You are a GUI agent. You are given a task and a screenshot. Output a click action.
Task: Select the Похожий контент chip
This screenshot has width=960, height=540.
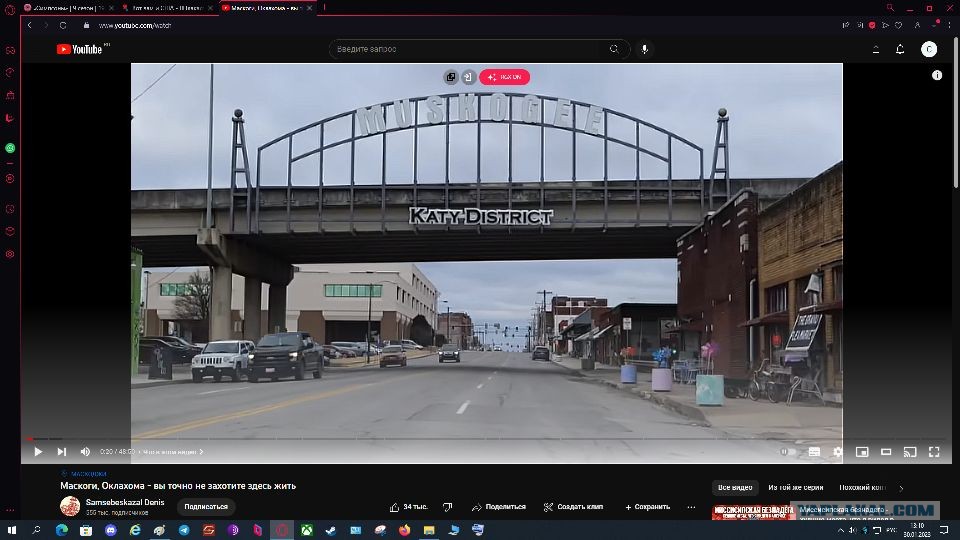[x=862, y=487]
